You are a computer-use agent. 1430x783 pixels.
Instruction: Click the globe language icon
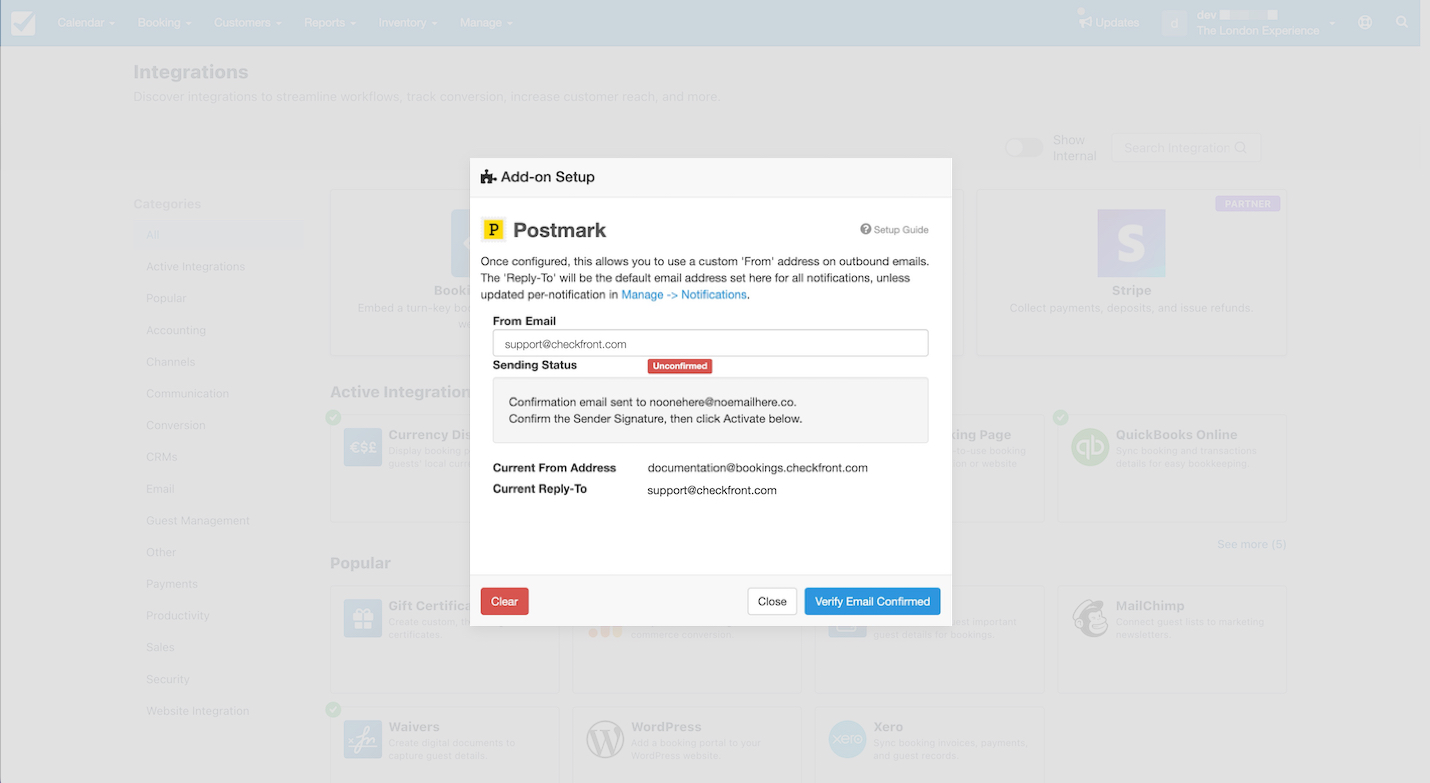[x=1366, y=22]
